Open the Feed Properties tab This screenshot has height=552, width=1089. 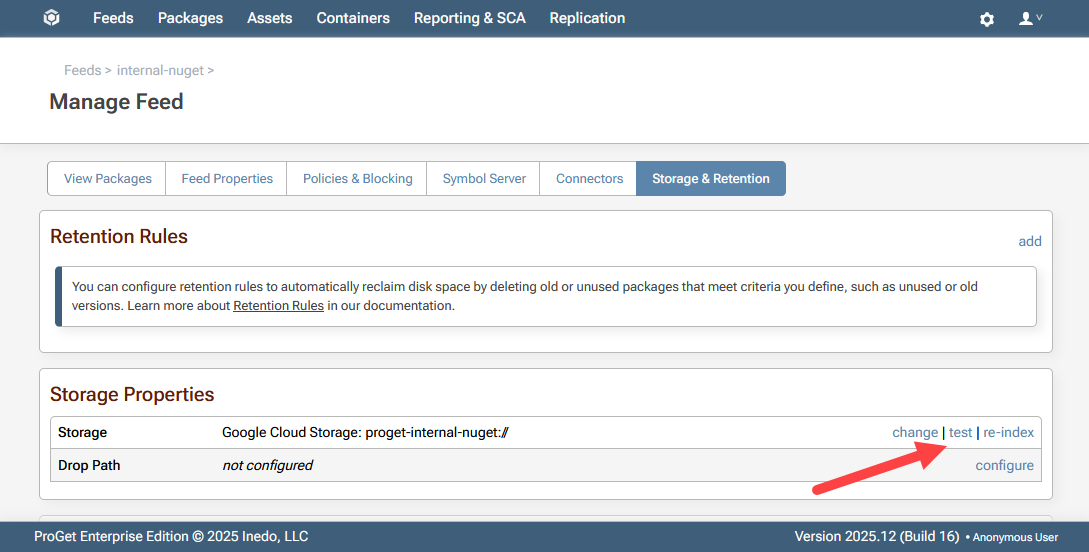click(x=227, y=179)
